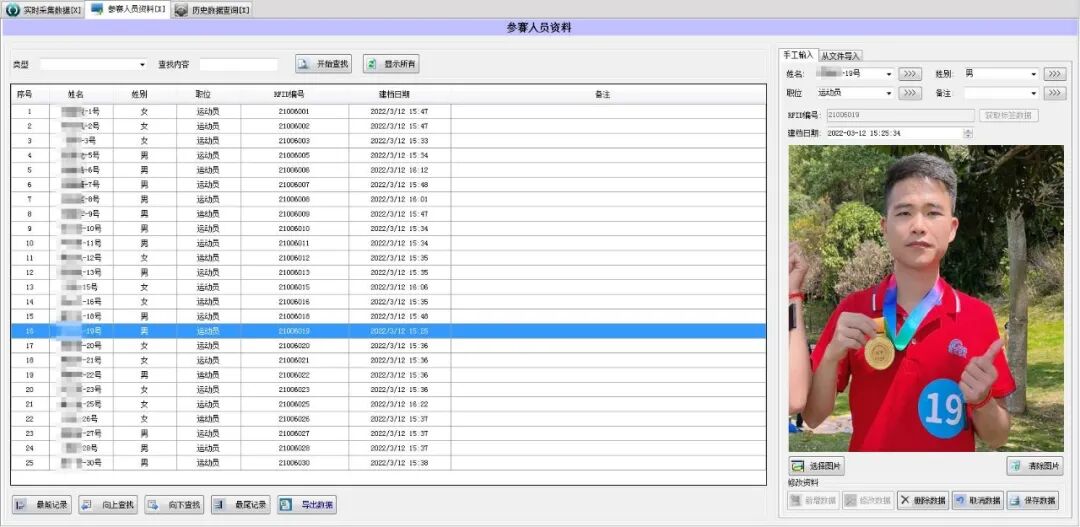This screenshot has width=1080, height=527.
Task: Click the 姓名 column header
Action: click(76, 94)
